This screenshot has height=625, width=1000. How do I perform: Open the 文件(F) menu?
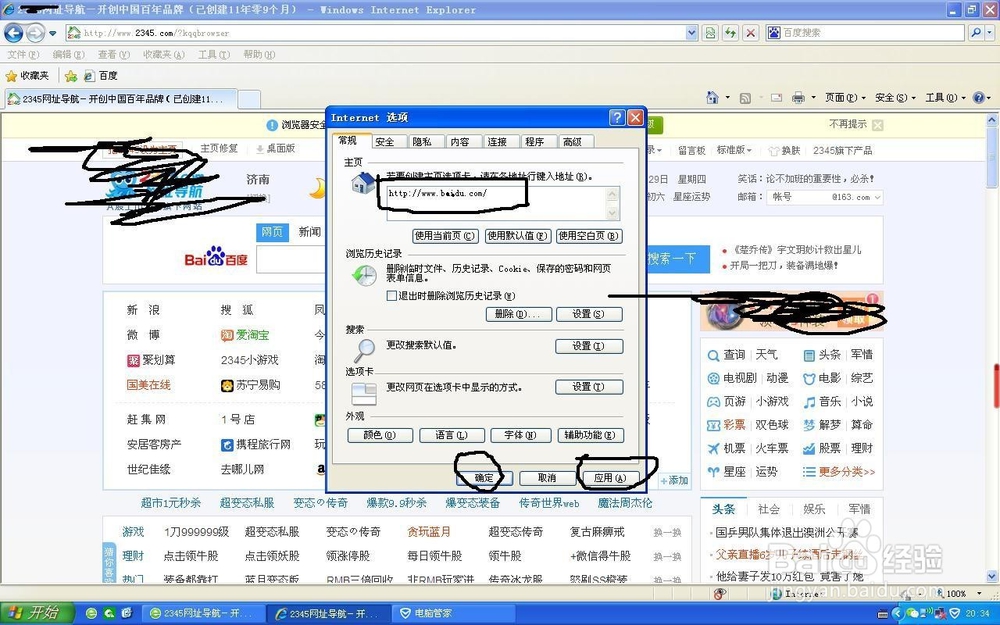pos(23,55)
